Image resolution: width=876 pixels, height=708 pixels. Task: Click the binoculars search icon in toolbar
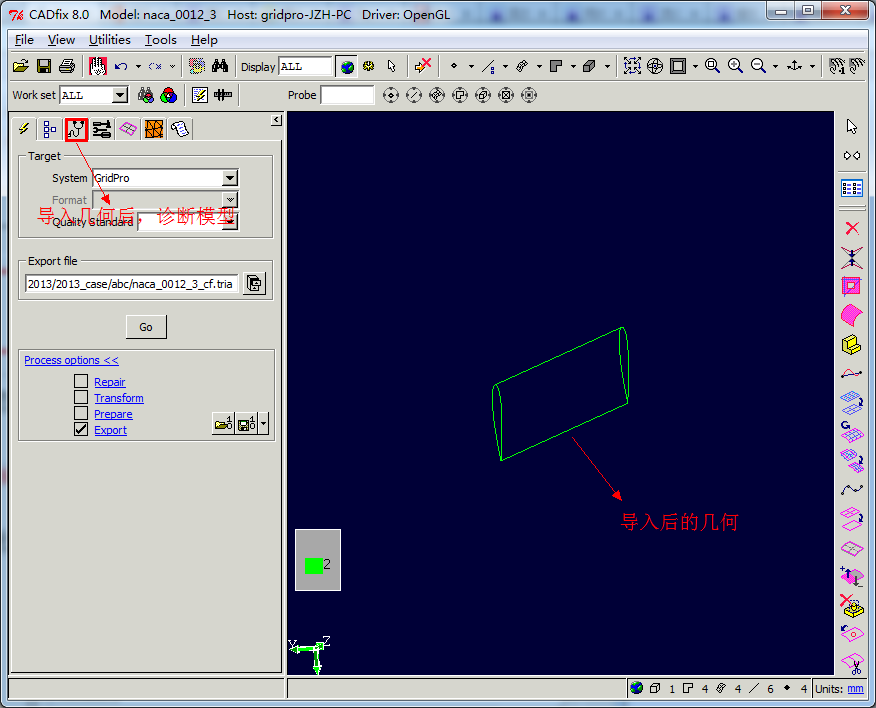(x=221, y=66)
